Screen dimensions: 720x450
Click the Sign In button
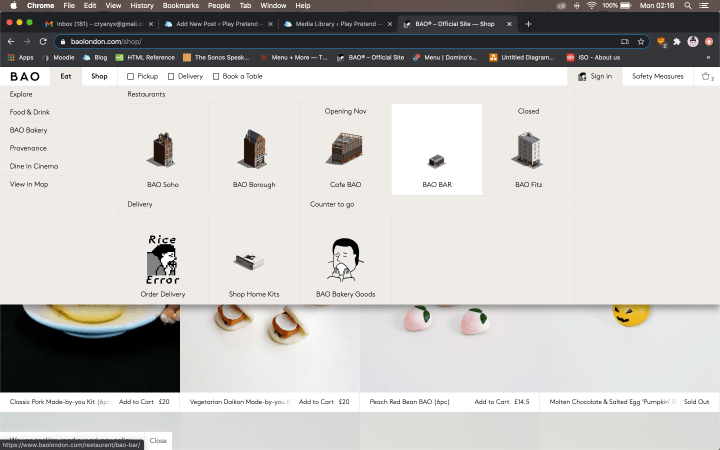pyautogui.click(x=595, y=76)
